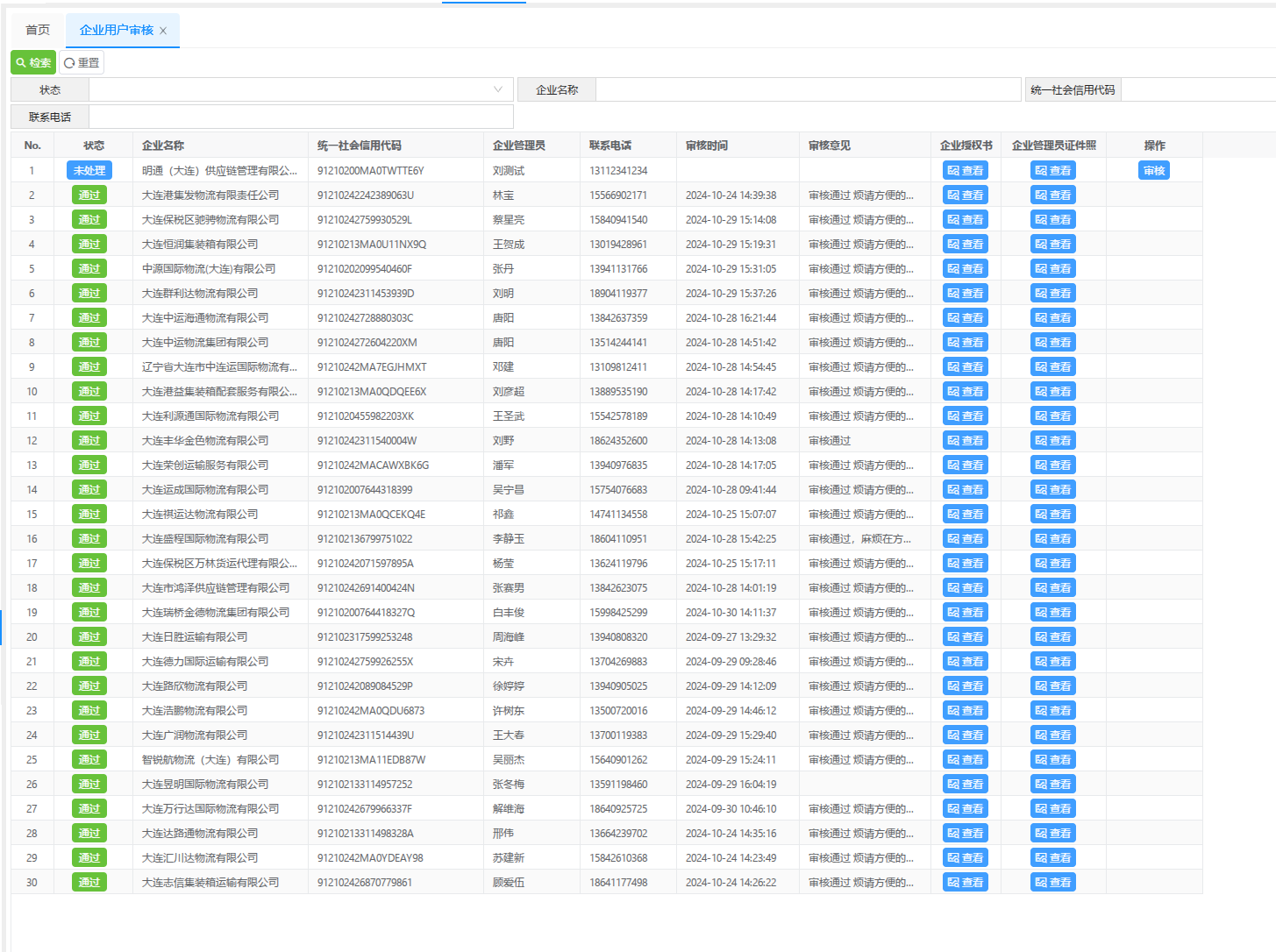This screenshot has width=1276, height=952.
Task: Click the 审核时间 column header
Action: pyautogui.click(x=707, y=146)
